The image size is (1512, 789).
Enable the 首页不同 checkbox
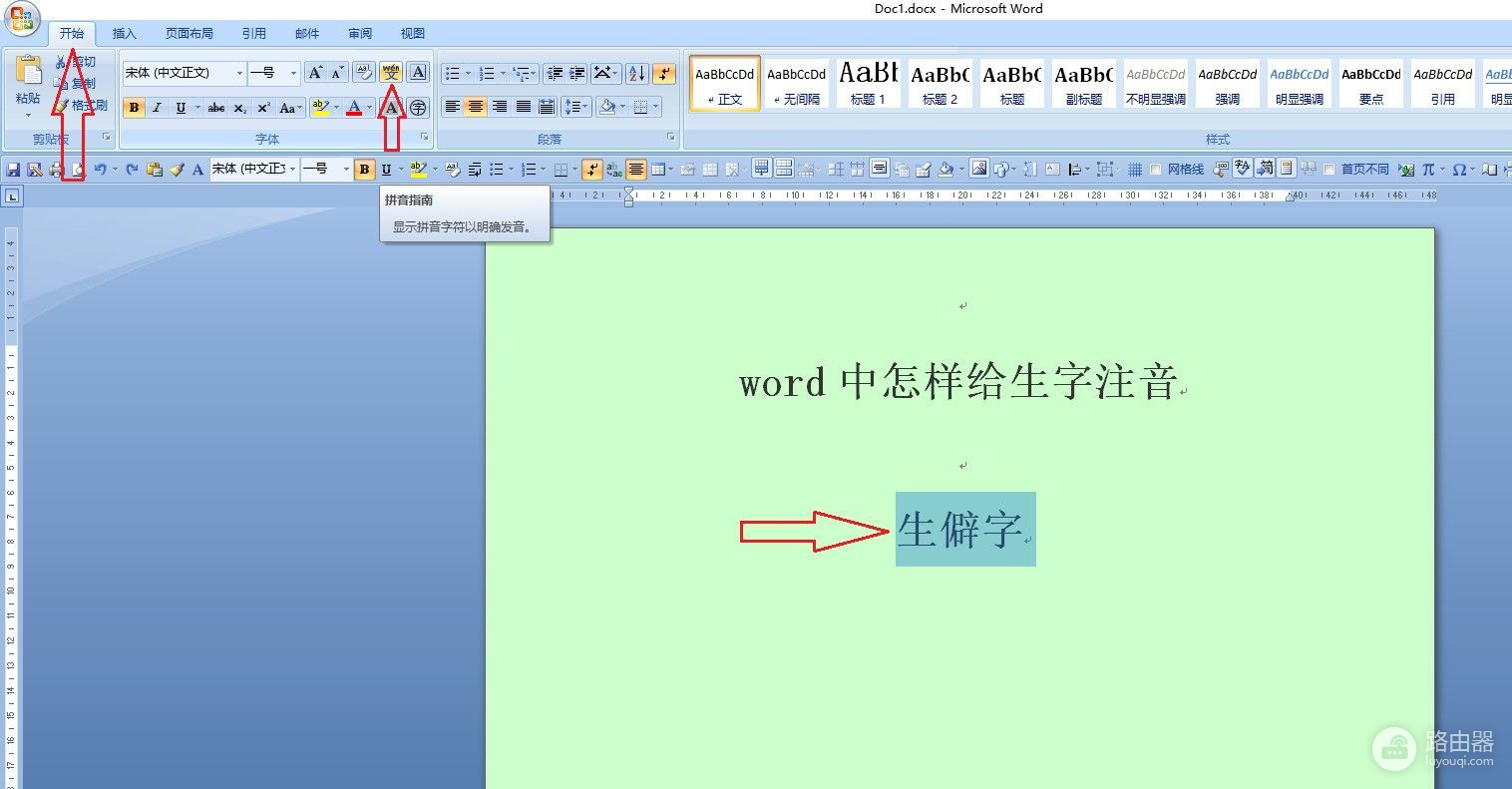click(1328, 170)
